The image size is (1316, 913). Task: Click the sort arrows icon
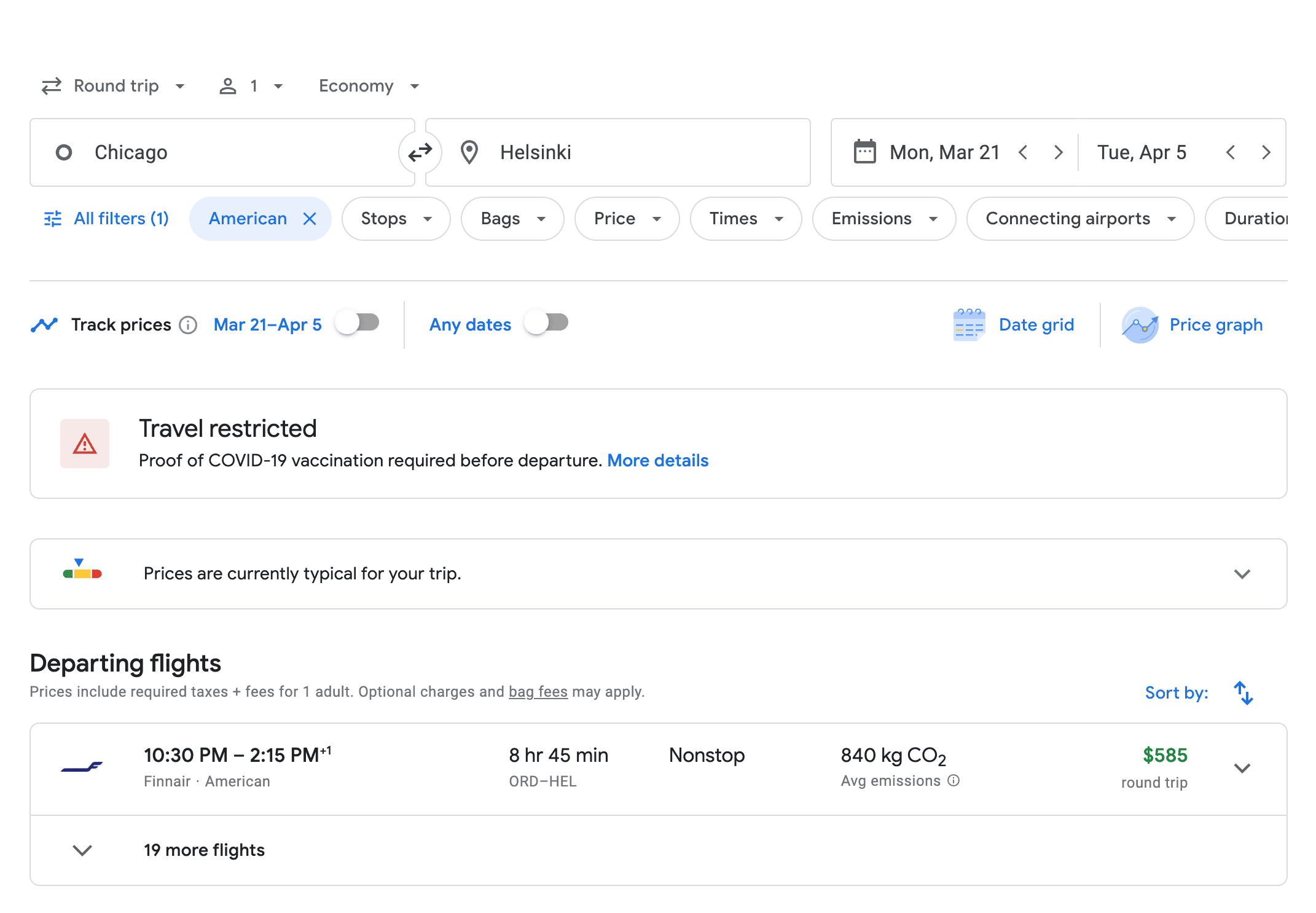point(1244,693)
